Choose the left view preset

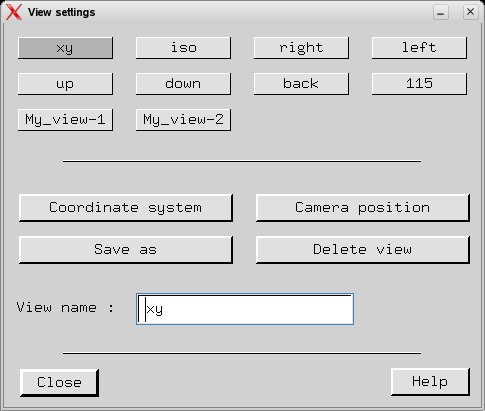click(x=419, y=48)
